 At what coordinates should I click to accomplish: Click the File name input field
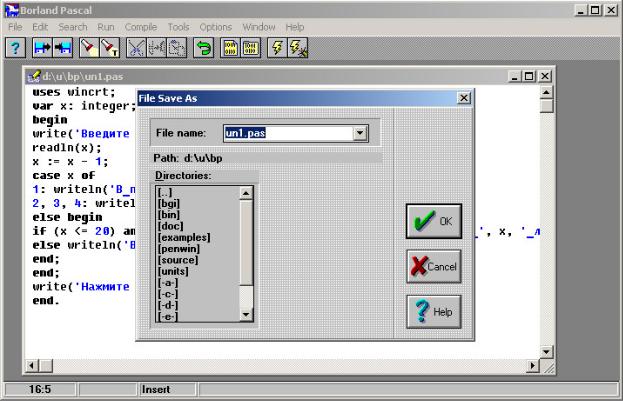click(288, 133)
